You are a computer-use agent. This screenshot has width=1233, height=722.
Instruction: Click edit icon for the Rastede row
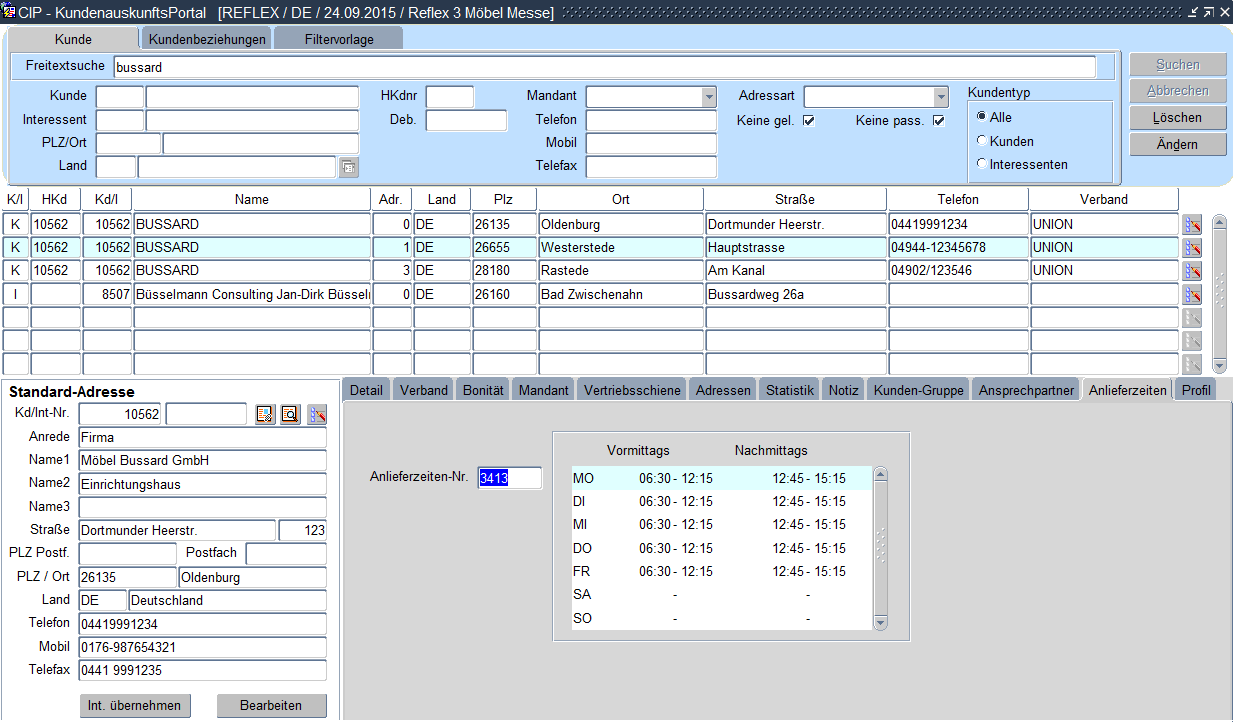click(1191, 271)
